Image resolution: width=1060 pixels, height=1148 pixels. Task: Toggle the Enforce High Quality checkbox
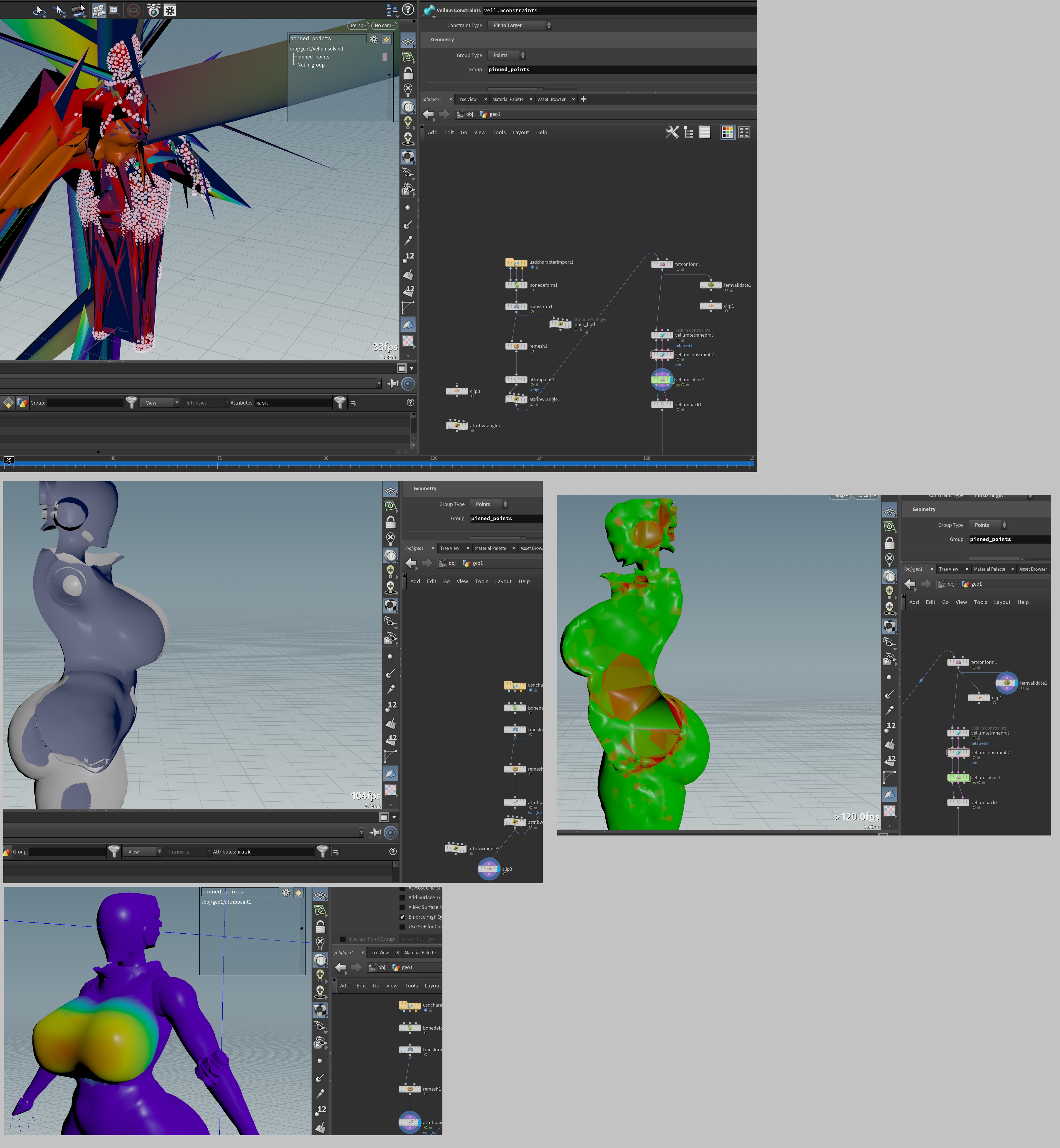[403, 917]
